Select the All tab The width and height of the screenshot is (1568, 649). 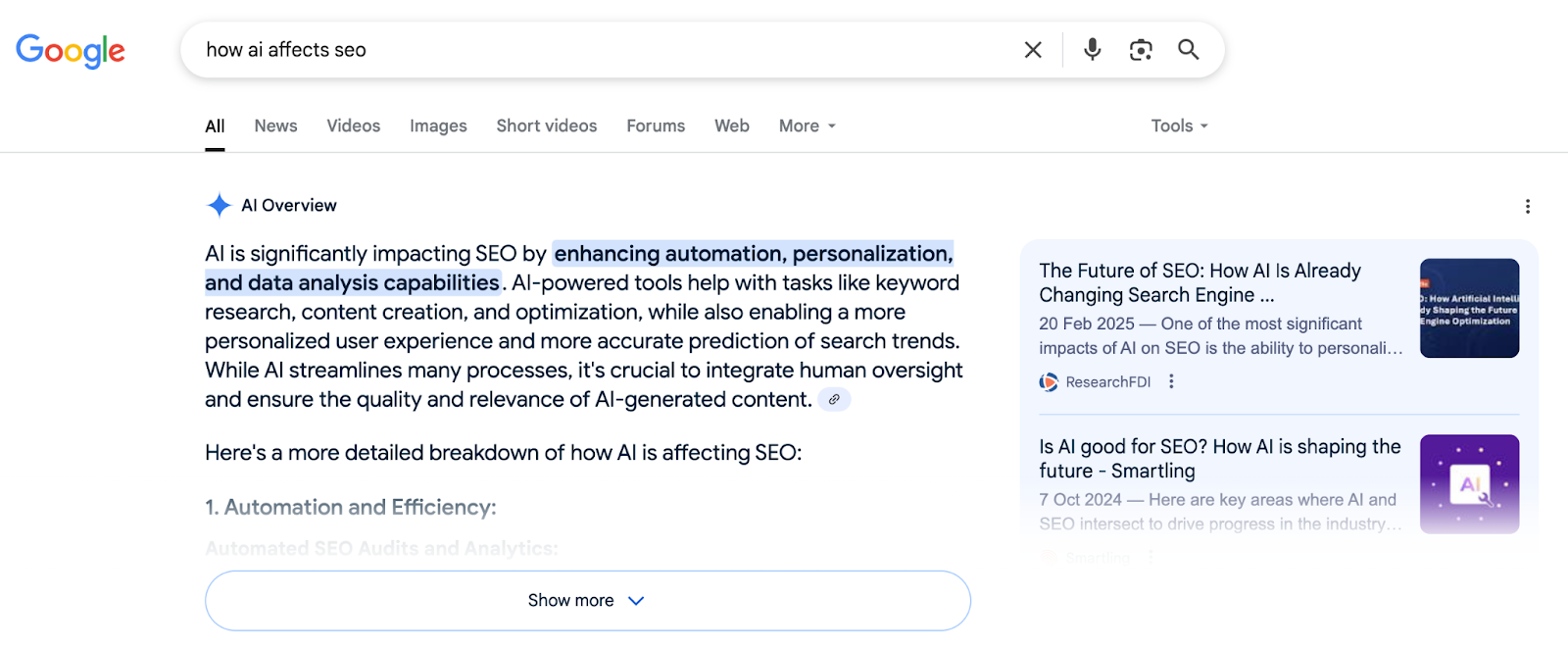[x=215, y=125]
